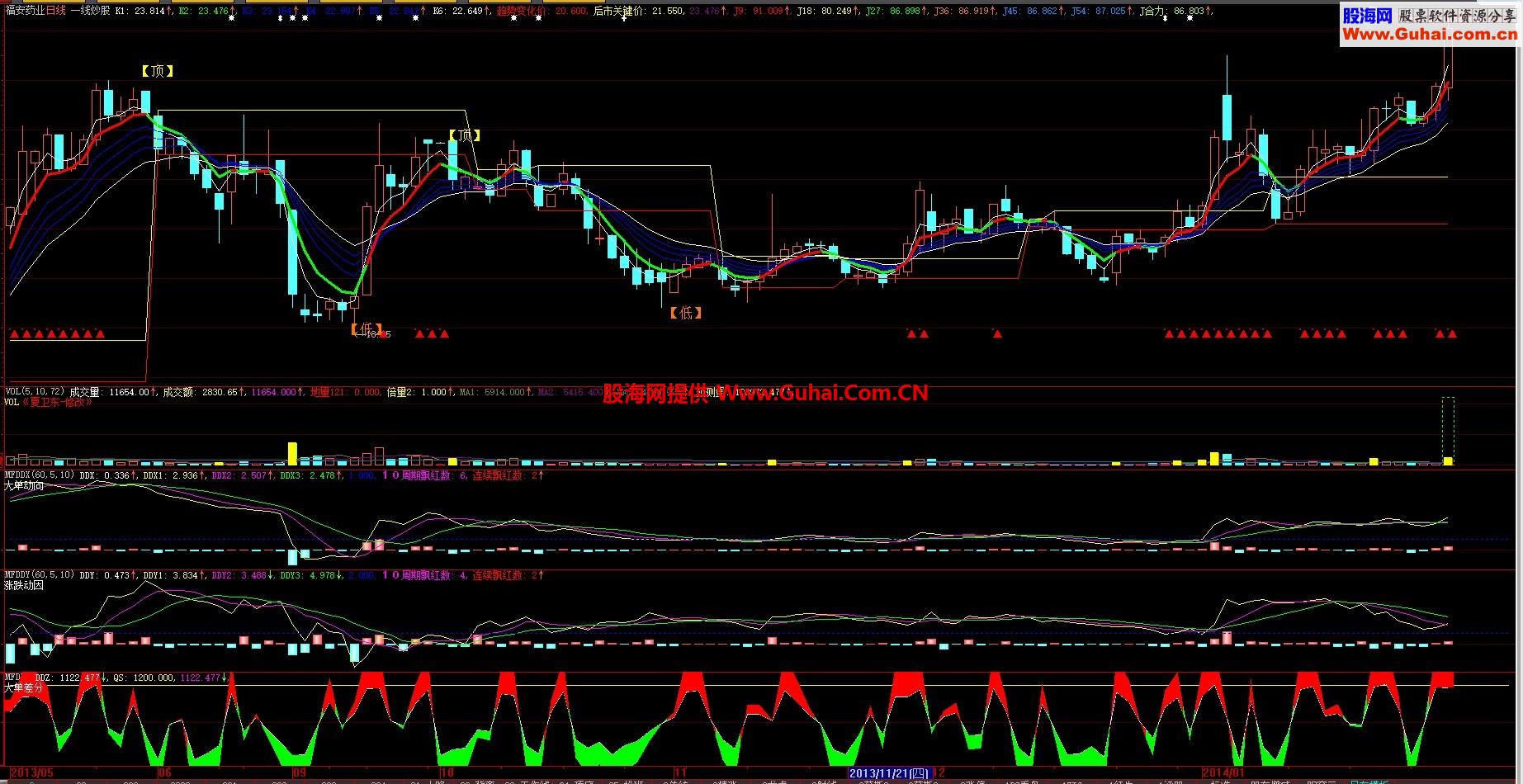Click the tall yellow volume bar

[292, 454]
